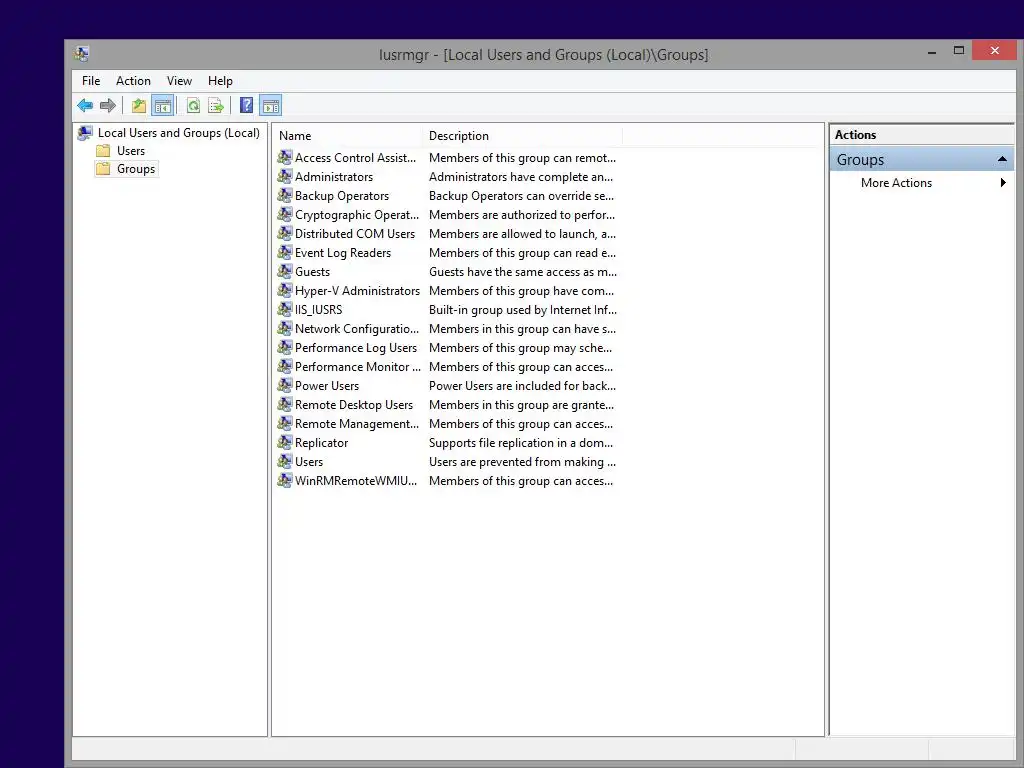The image size is (1024, 768).
Task: Maximize the lusrmgr window
Action: point(959,50)
